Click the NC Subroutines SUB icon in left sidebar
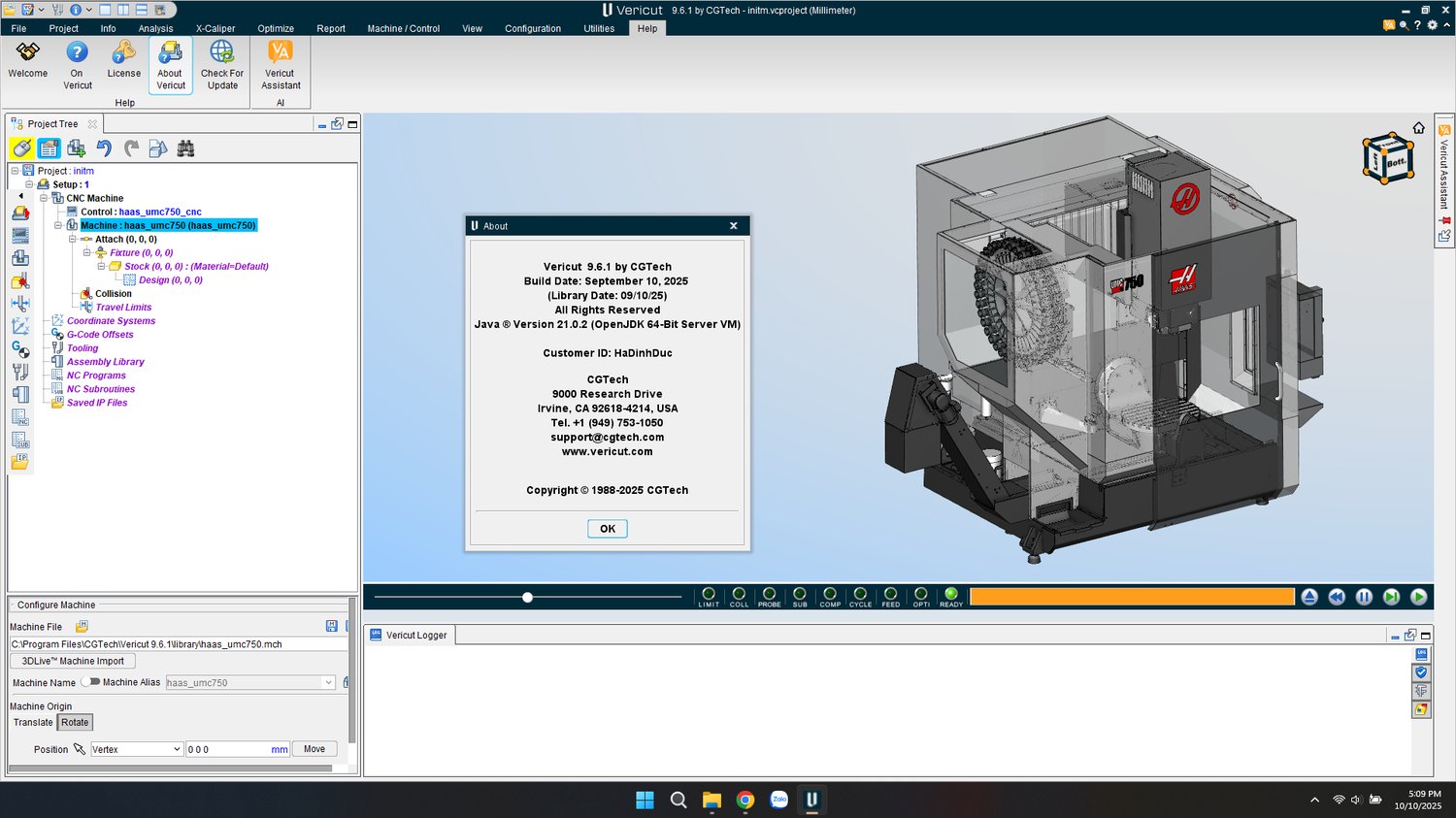 coord(20,440)
